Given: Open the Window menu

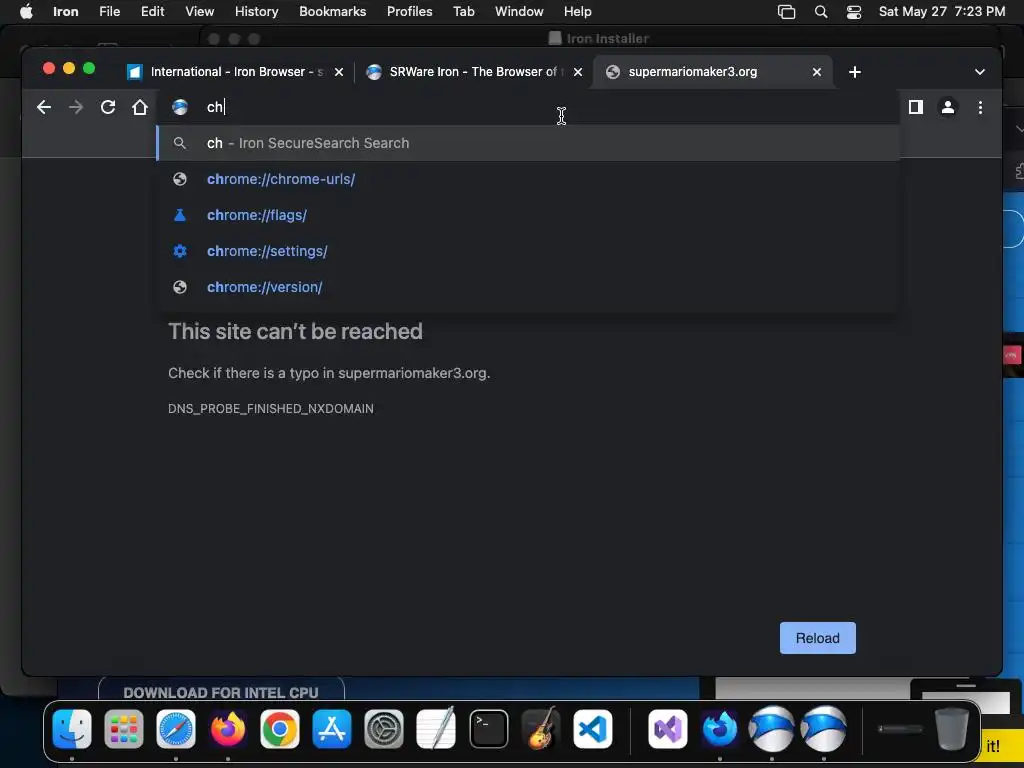Looking at the screenshot, I should [x=519, y=12].
